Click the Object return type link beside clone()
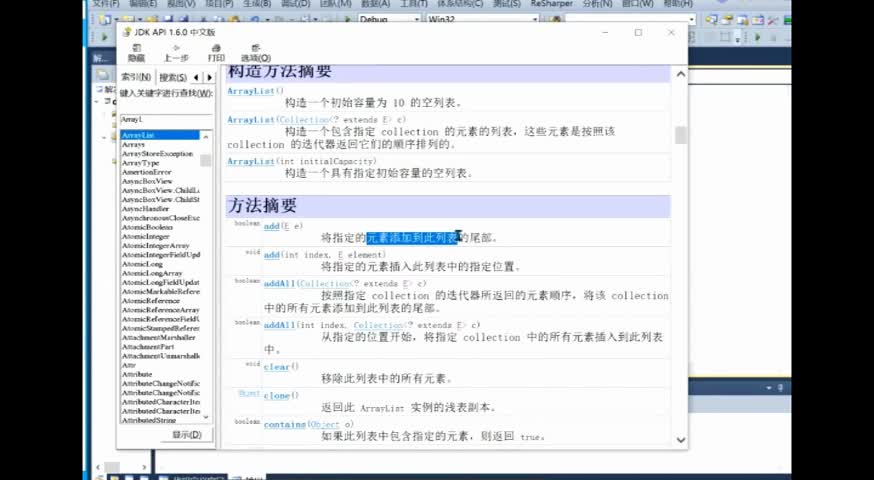 (x=249, y=393)
